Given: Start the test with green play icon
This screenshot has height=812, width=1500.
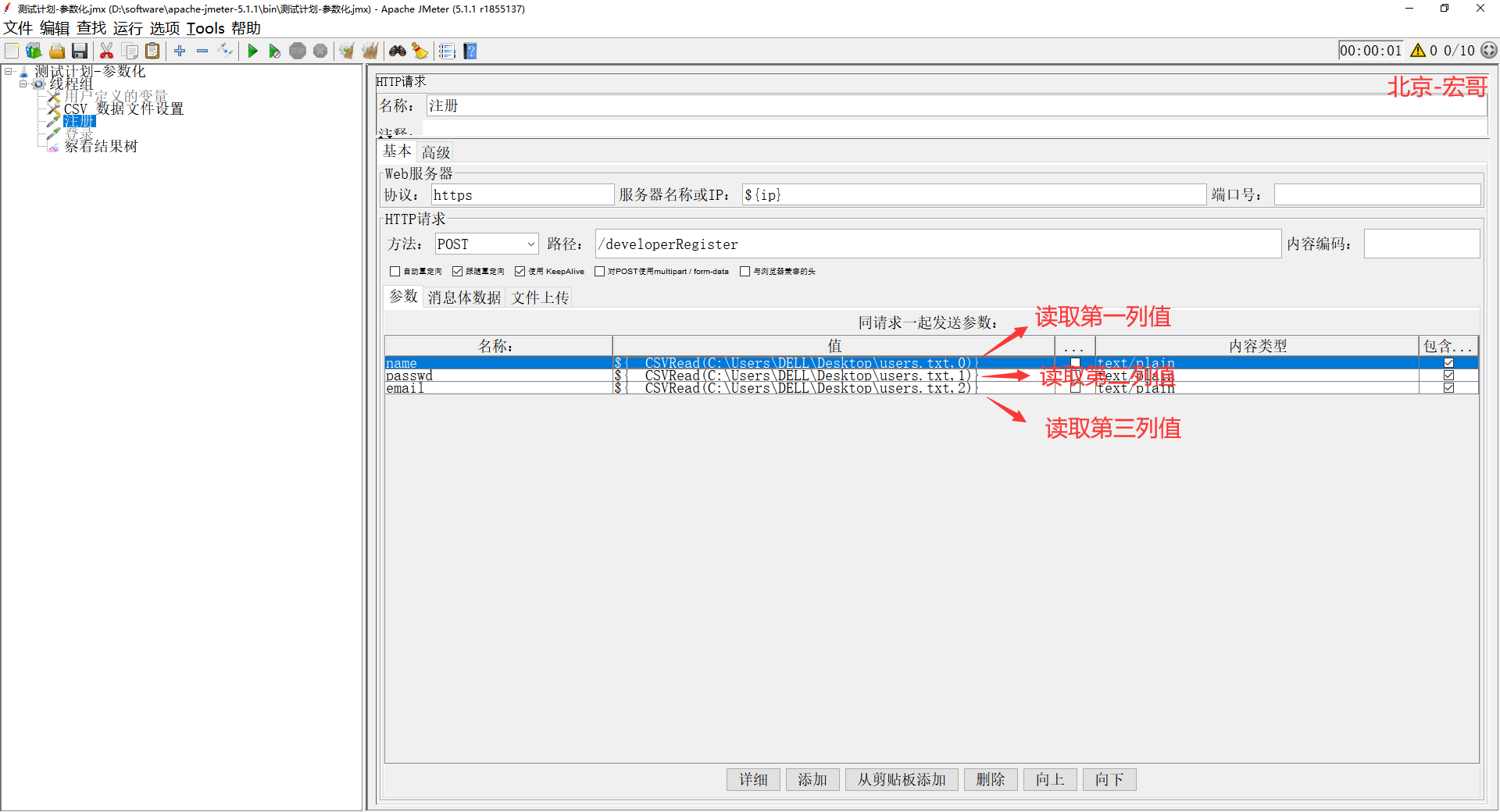Looking at the screenshot, I should [x=252, y=51].
